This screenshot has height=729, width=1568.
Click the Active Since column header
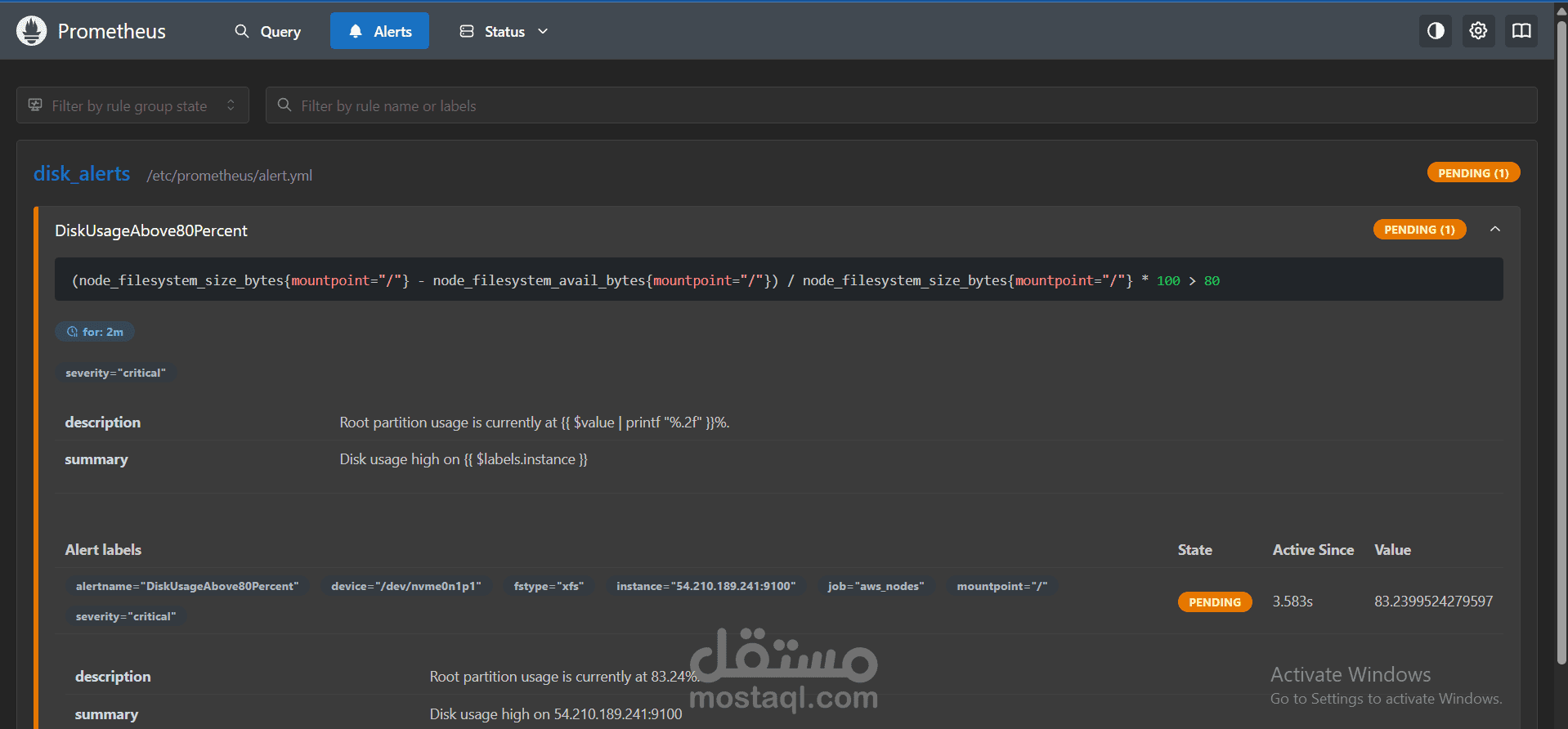pos(1313,550)
